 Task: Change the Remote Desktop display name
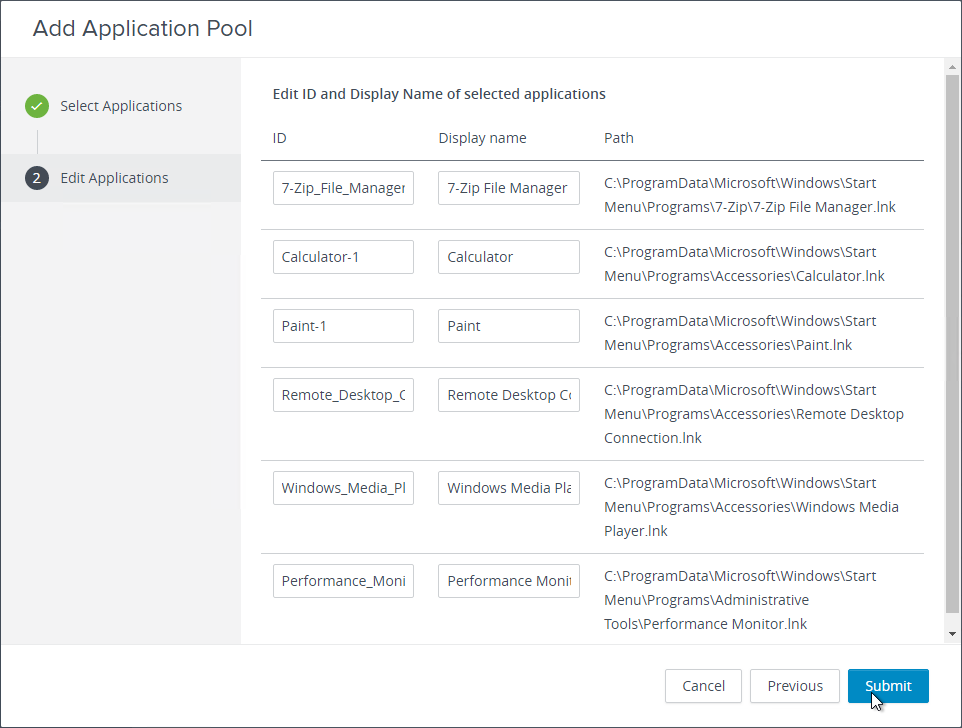point(509,395)
